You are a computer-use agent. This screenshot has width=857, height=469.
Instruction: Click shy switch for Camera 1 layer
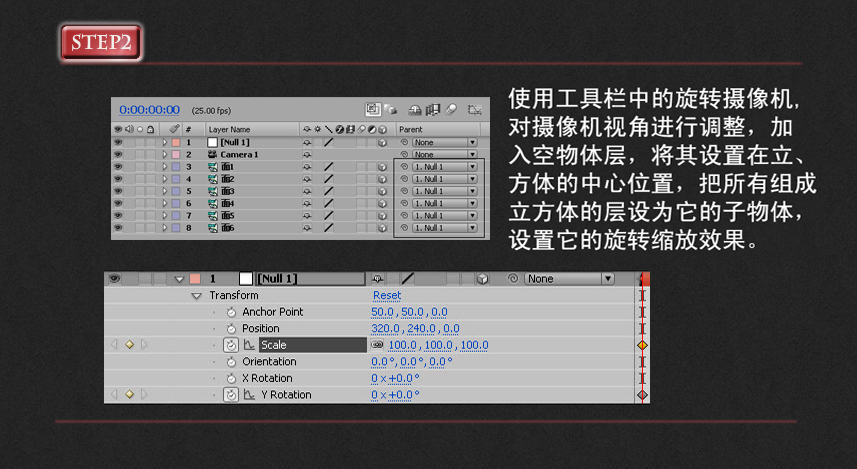307,155
